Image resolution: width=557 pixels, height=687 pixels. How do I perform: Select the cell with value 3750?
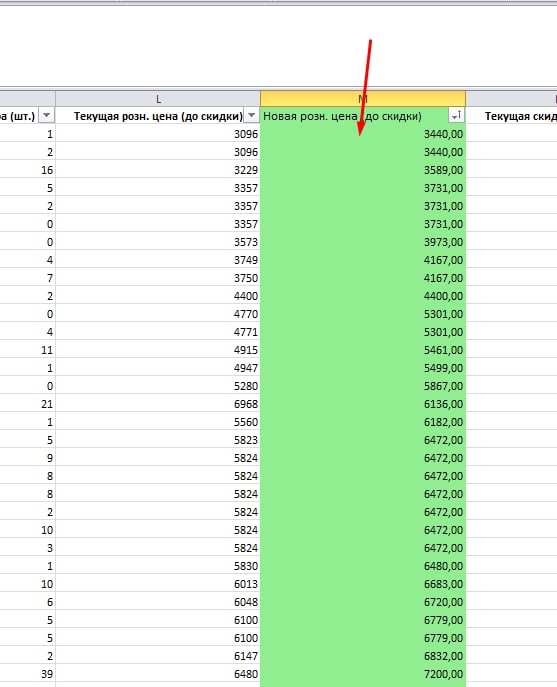(x=158, y=278)
